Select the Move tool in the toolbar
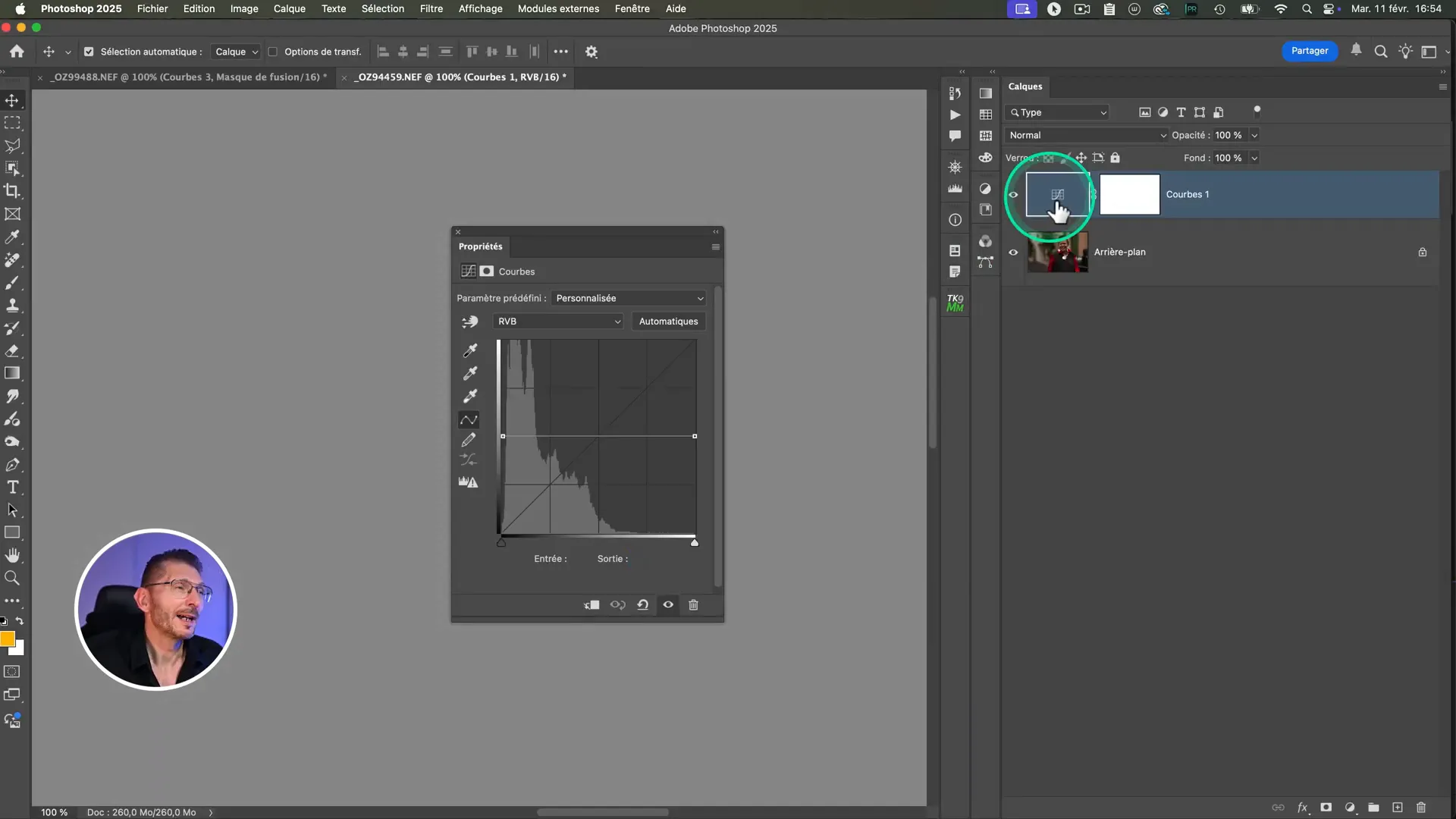This screenshot has height=819, width=1456. tap(12, 100)
